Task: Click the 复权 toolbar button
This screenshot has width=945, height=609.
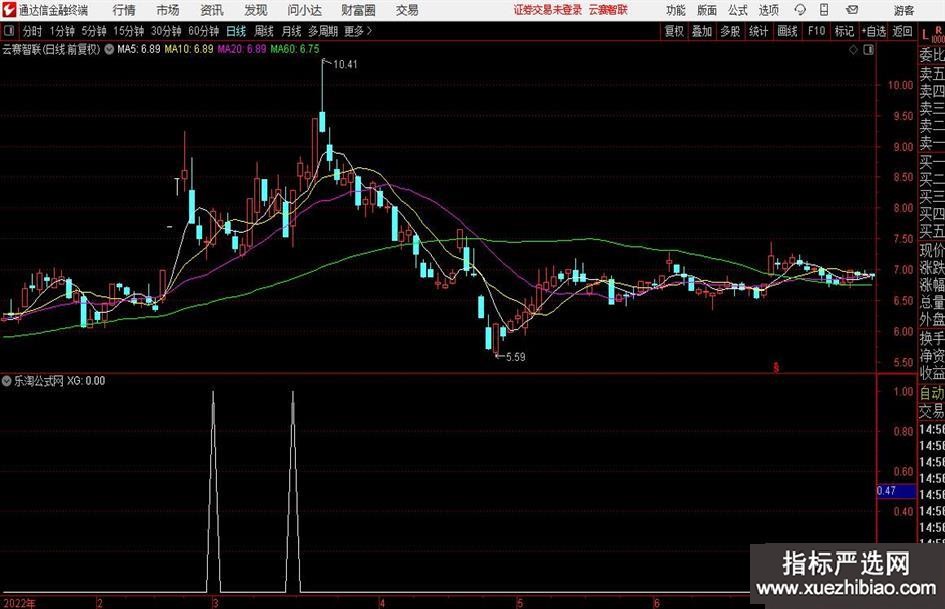Action: tap(674, 31)
